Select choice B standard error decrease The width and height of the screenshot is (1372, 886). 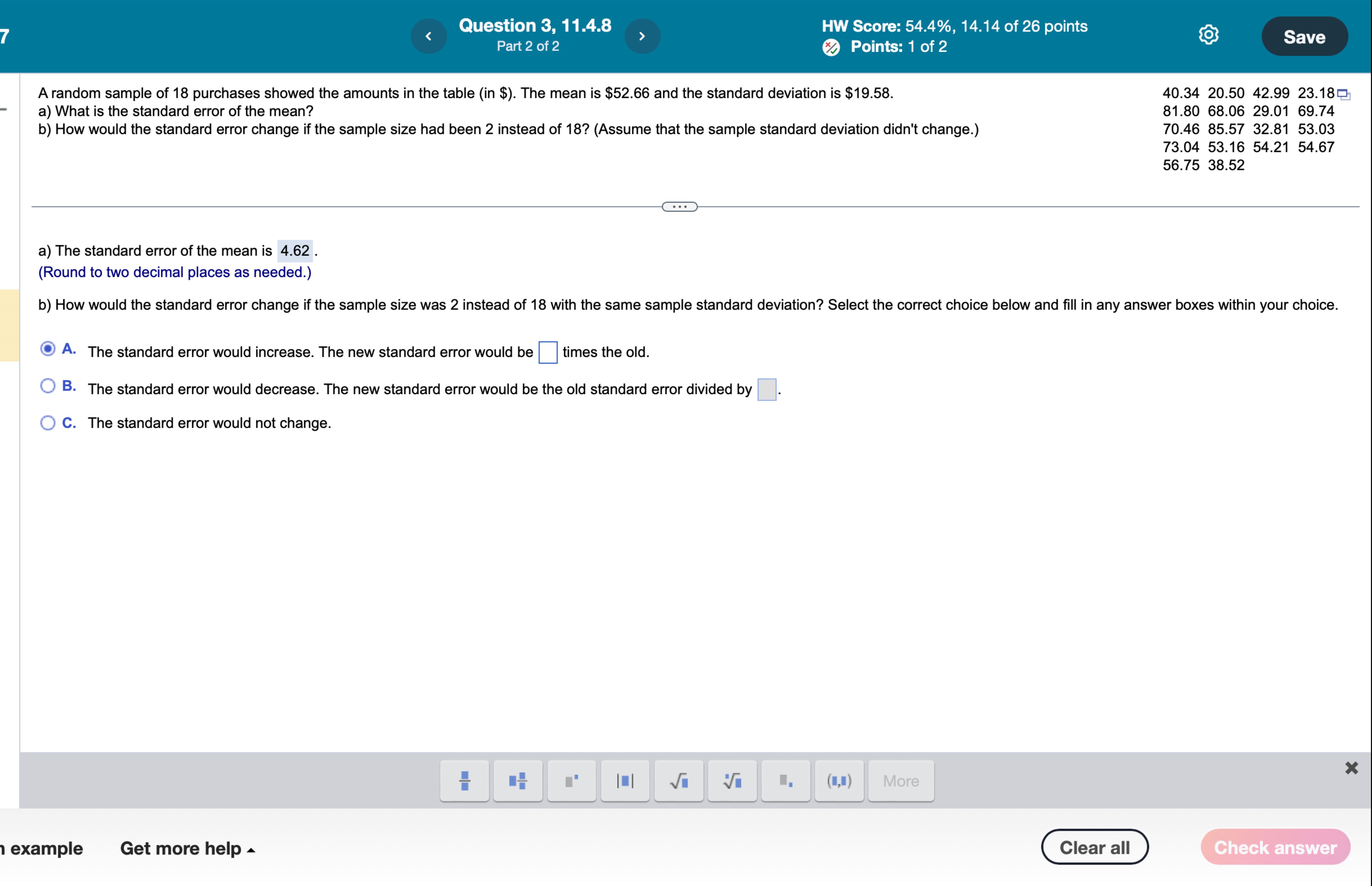[x=48, y=386]
